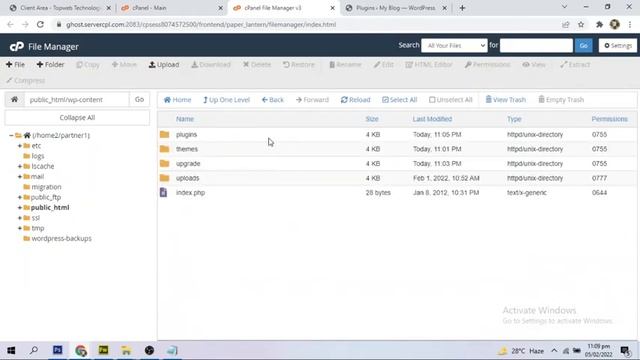Screen dimensions: 640x360
Task: Open Photoshop from the taskbar
Action: coord(58,350)
